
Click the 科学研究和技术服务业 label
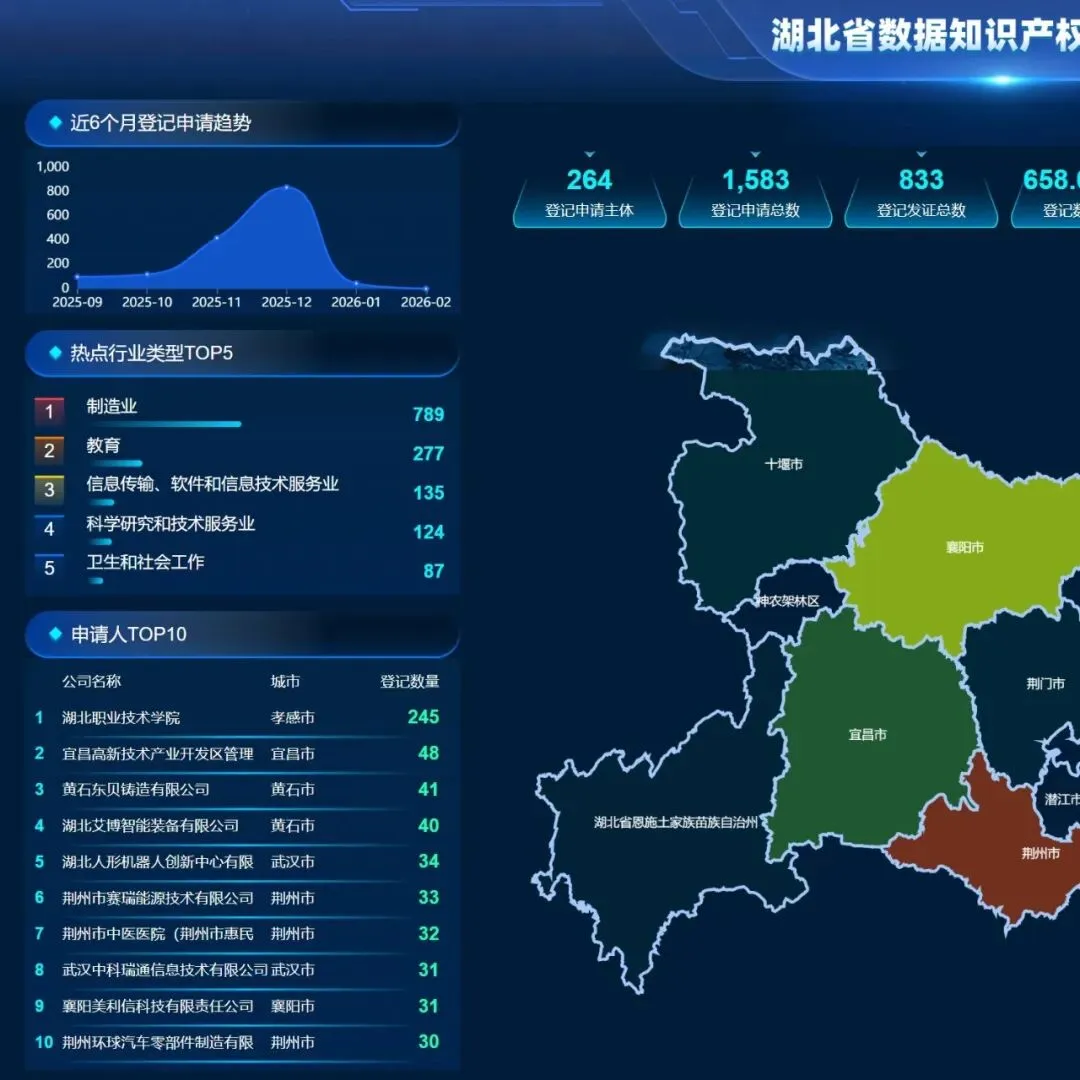[x=171, y=523]
